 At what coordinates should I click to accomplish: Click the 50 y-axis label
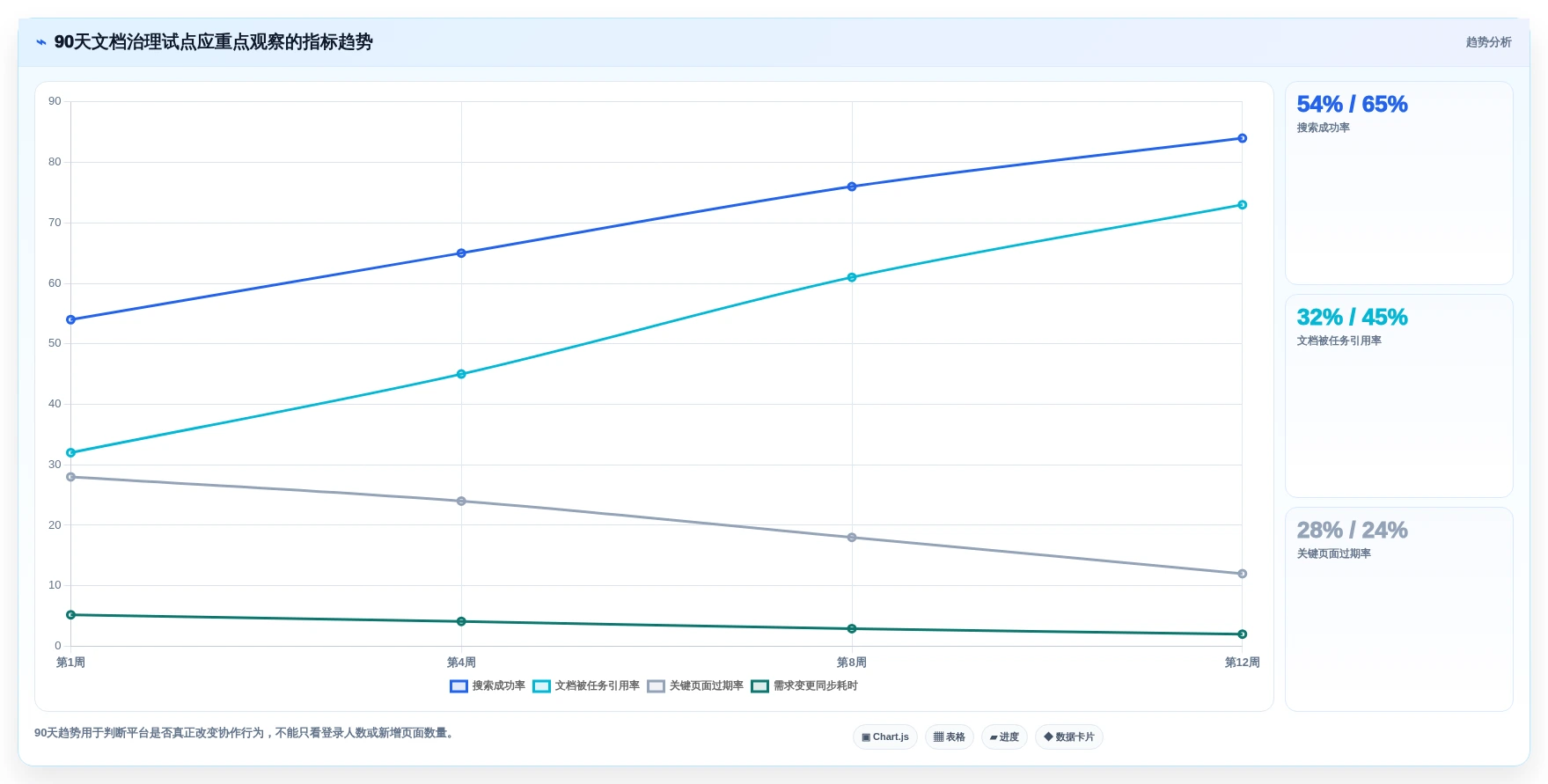coord(55,343)
